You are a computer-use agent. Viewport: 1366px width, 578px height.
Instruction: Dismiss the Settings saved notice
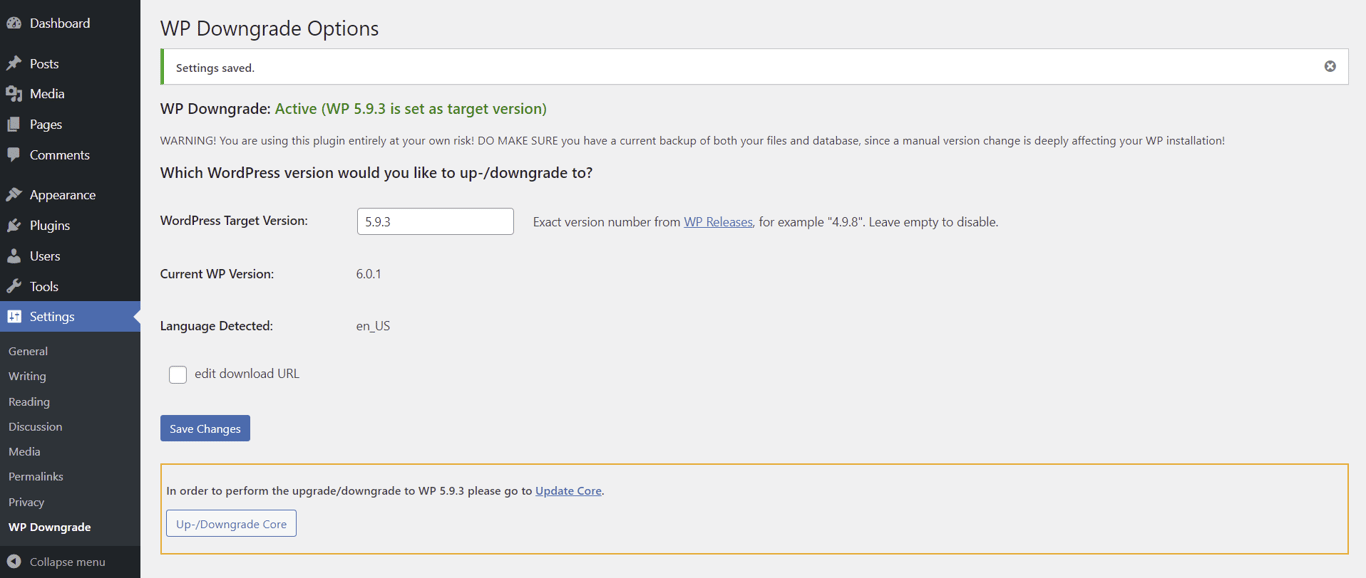click(1330, 67)
